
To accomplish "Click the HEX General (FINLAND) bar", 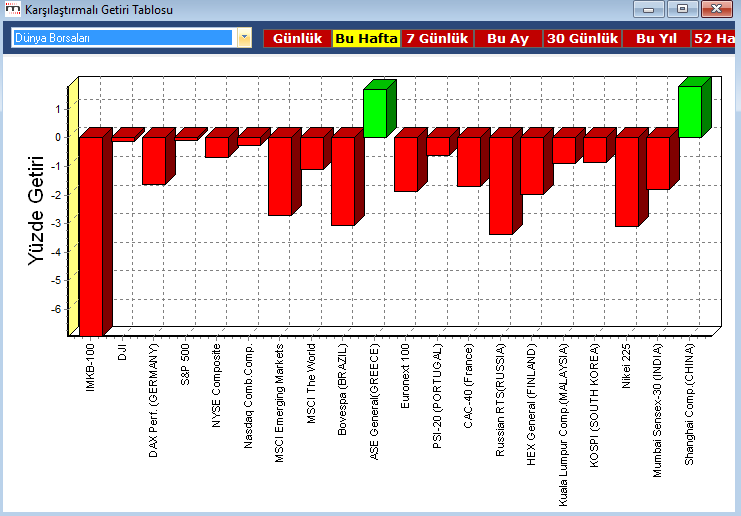I will point(532,165).
